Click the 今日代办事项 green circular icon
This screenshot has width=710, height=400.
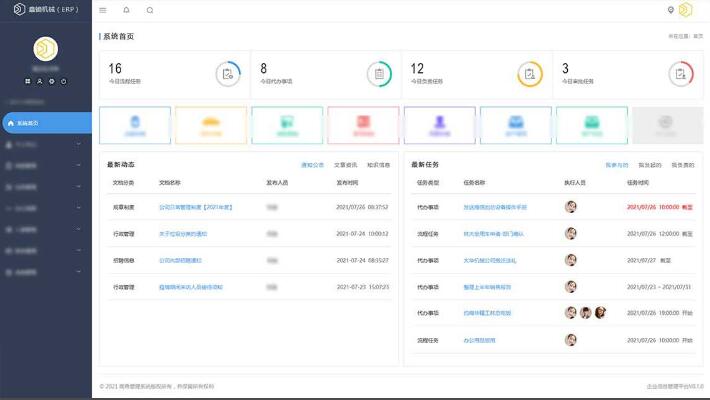[x=379, y=73]
